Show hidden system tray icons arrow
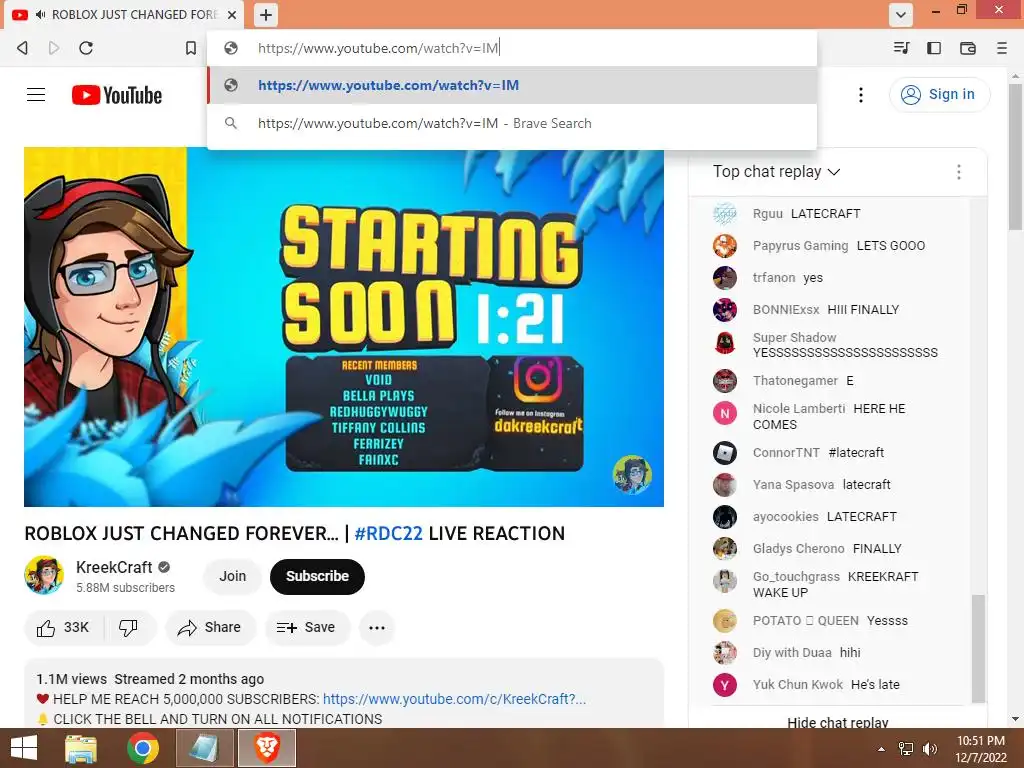Viewport: 1024px width, 768px height. coord(882,749)
